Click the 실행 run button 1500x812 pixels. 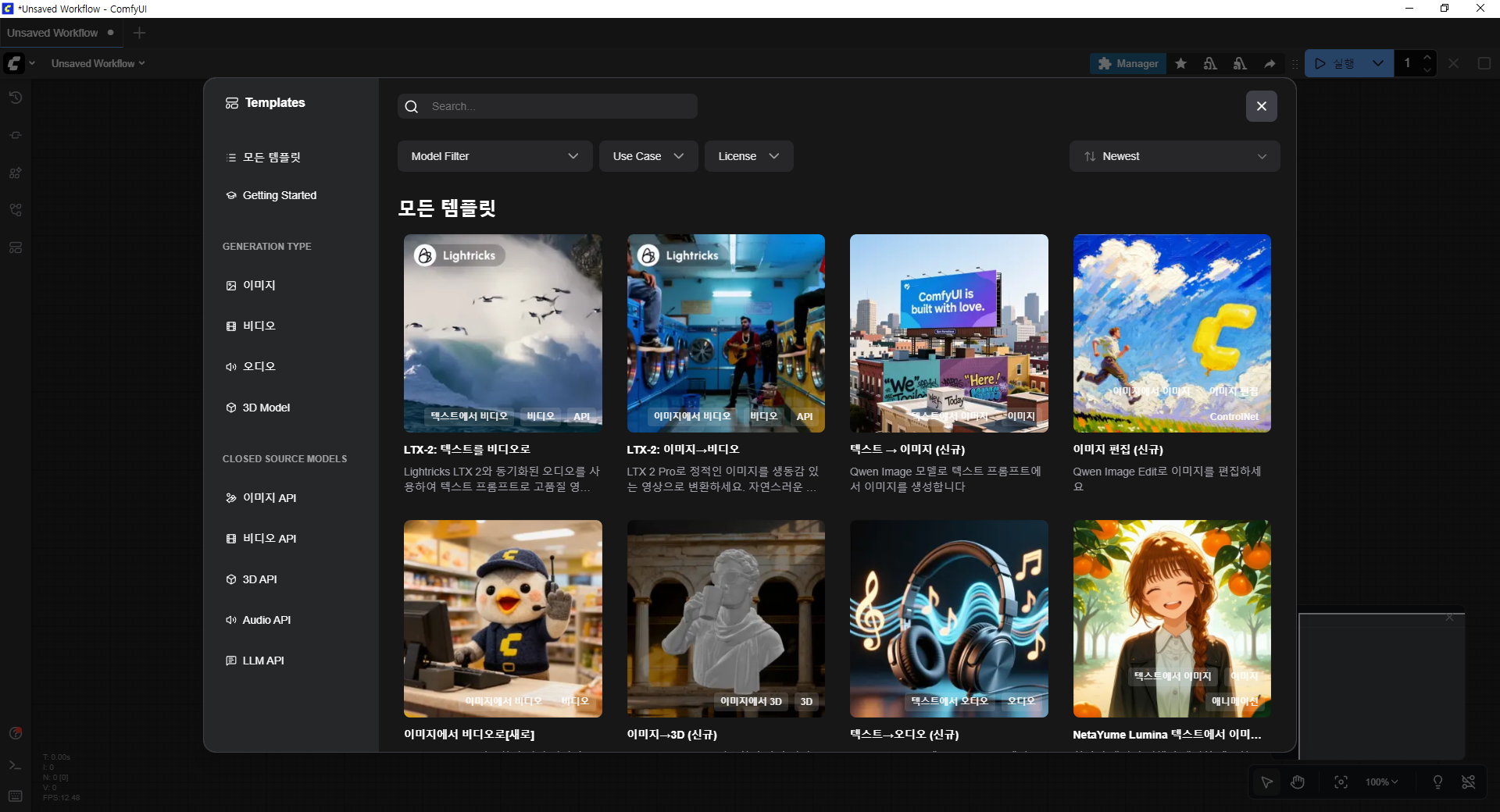[1334, 63]
